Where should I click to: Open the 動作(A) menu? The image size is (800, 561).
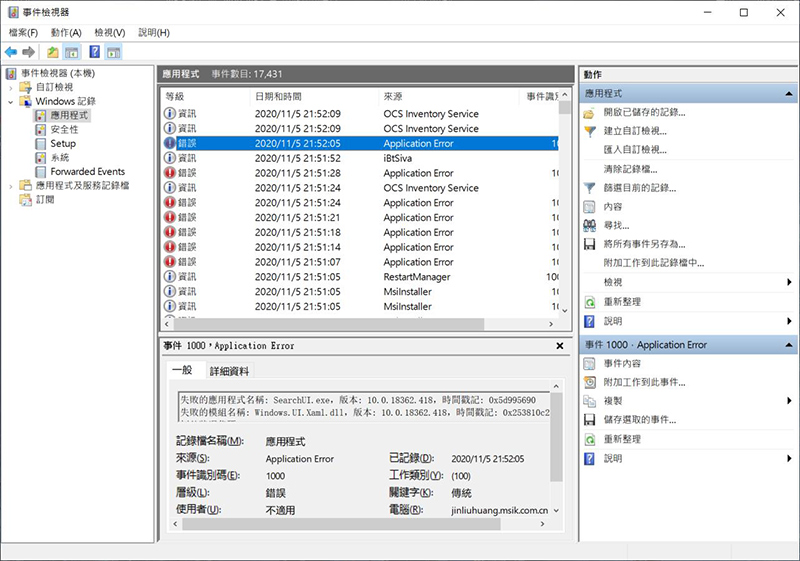pyautogui.click(x=65, y=33)
